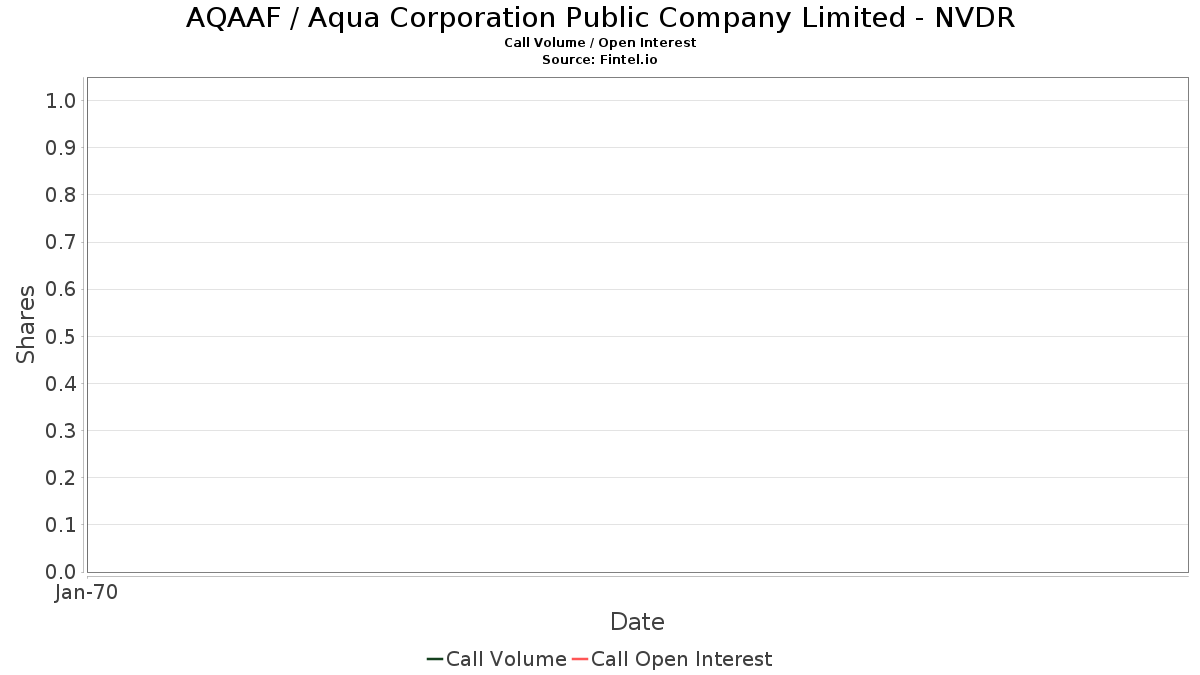Screen dimensions: 1200x675
Task: Click the 0.6 y-axis tick label
Action: point(61,289)
